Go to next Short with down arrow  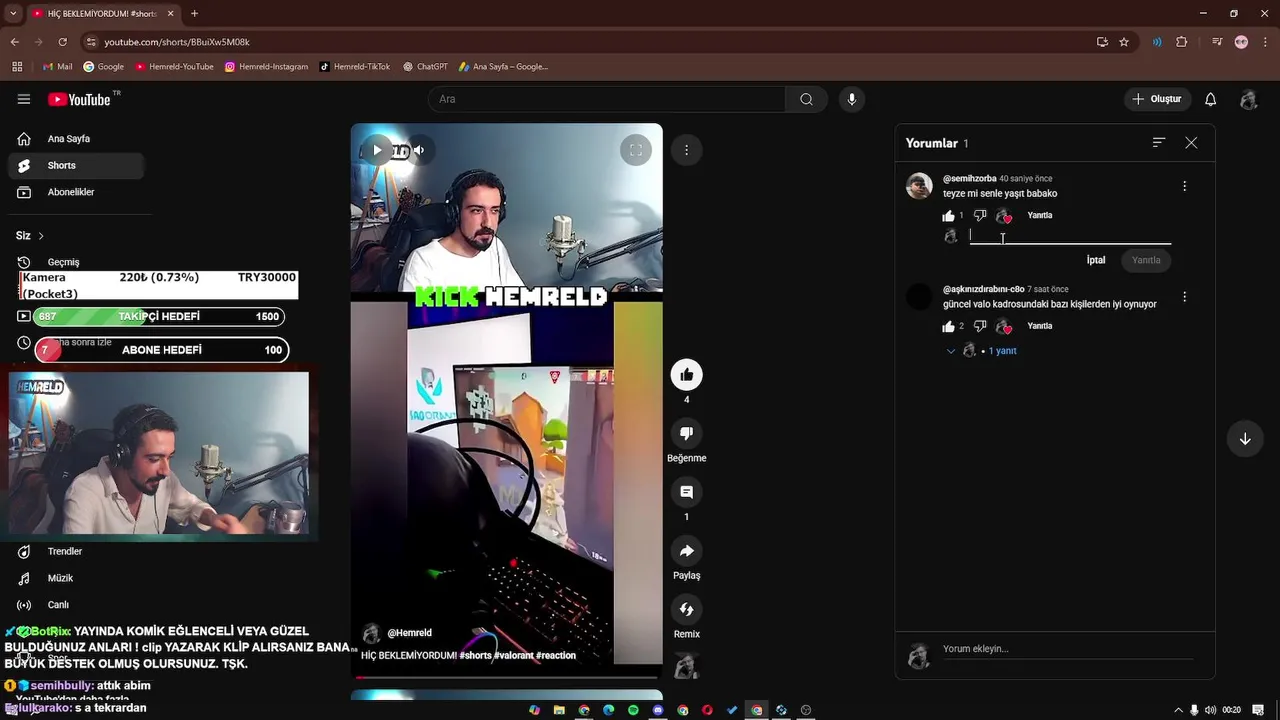click(1245, 439)
